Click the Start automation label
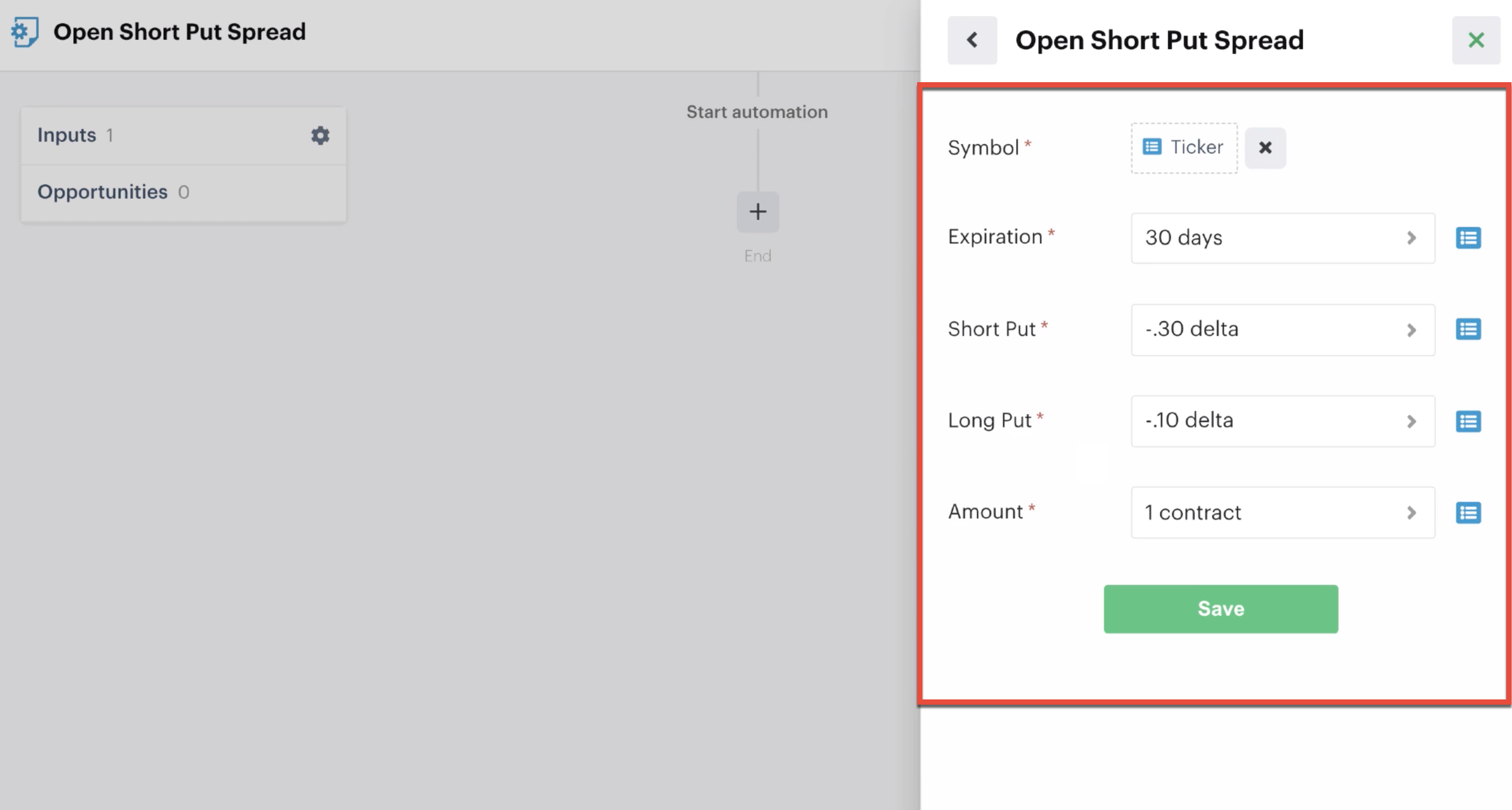The width and height of the screenshot is (1512, 810). [x=757, y=112]
